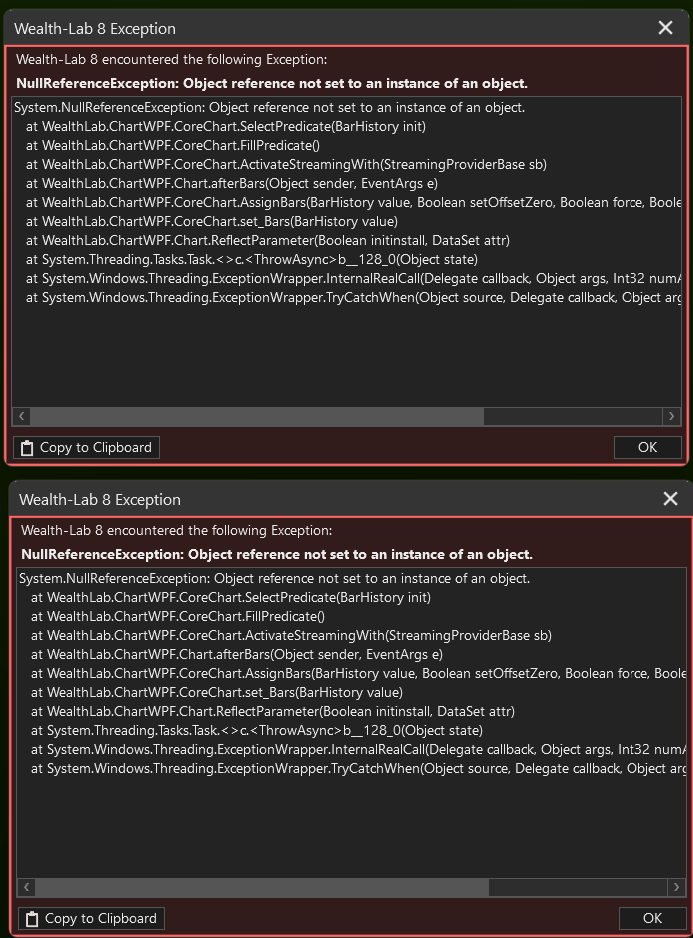
Task: Click Copy to Clipboard in lower dialog
Action: point(91,918)
